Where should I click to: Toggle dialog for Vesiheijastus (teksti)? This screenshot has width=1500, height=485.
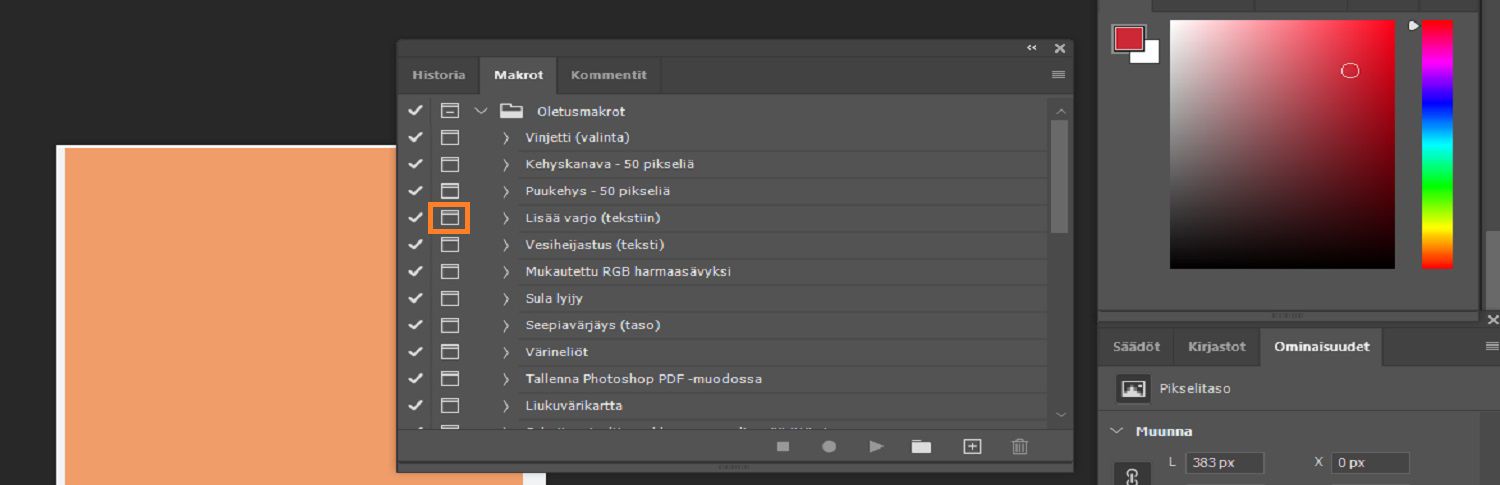tap(450, 245)
